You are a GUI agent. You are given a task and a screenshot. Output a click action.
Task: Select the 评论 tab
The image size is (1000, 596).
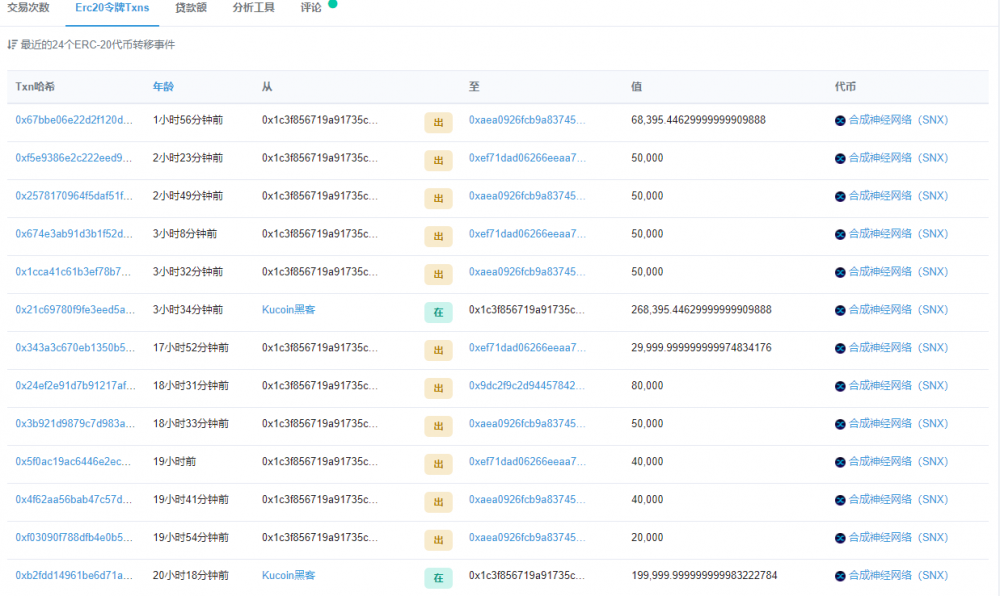click(x=311, y=8)
